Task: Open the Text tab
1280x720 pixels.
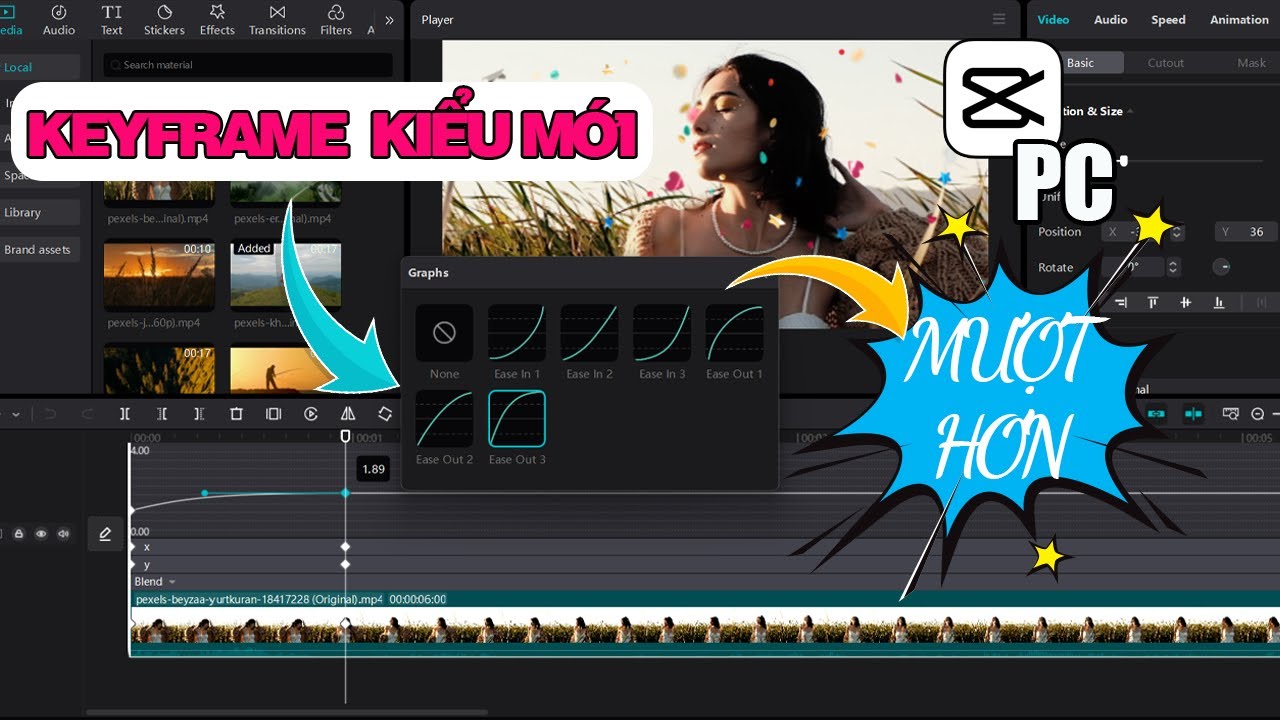Action: [112, 20]
